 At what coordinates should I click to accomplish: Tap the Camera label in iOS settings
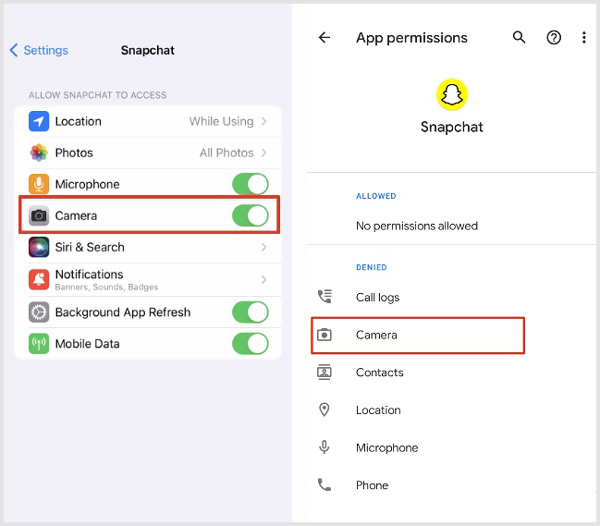point(76,216)
